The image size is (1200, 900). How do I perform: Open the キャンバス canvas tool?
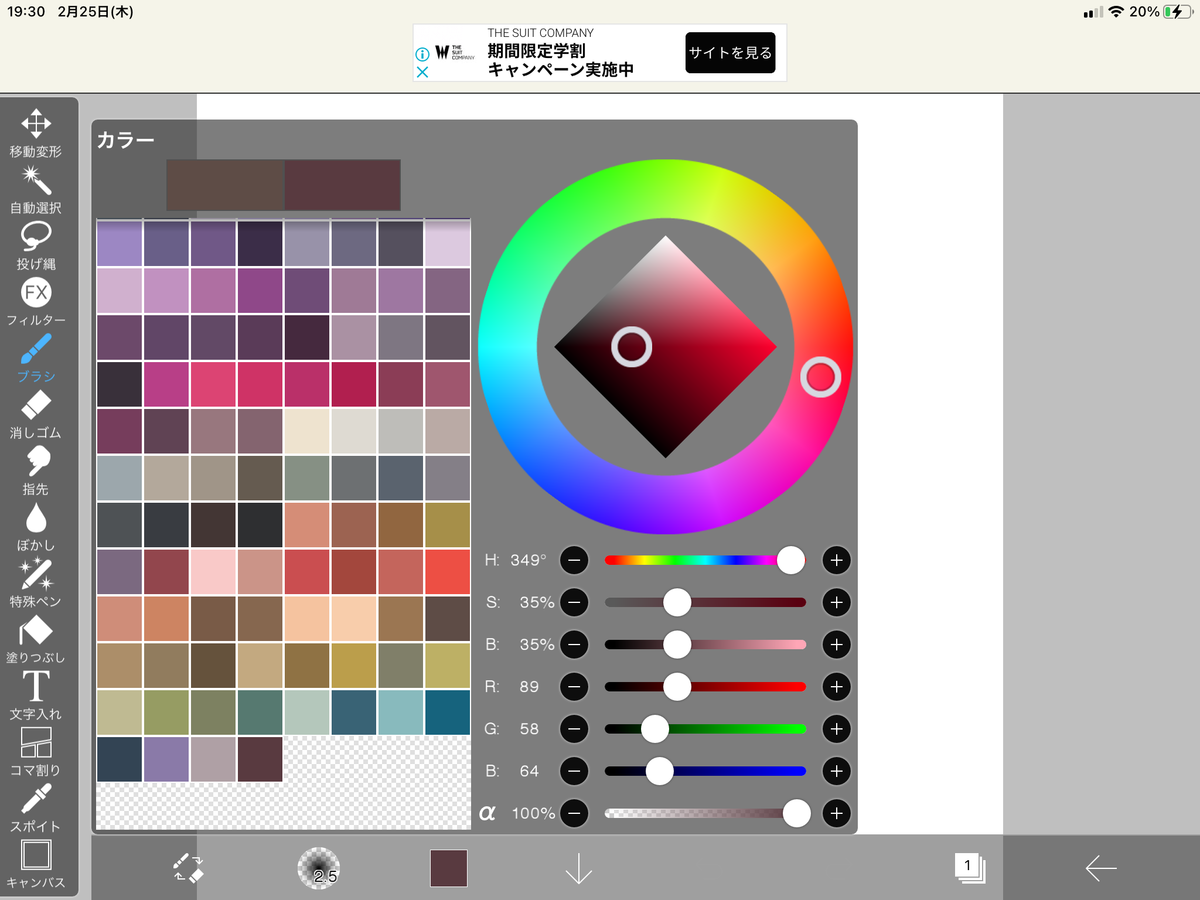36,864
